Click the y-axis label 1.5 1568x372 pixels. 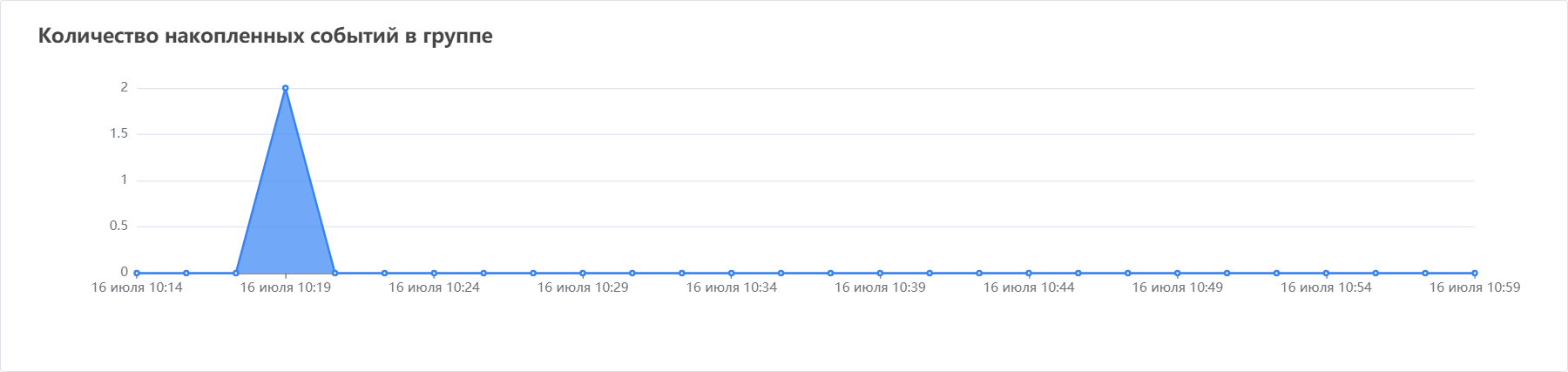click(x=119, y=134)
